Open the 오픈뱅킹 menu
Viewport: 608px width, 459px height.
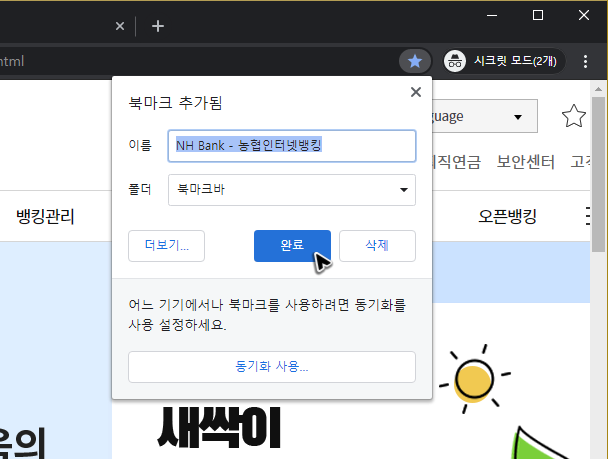(507, 216)
